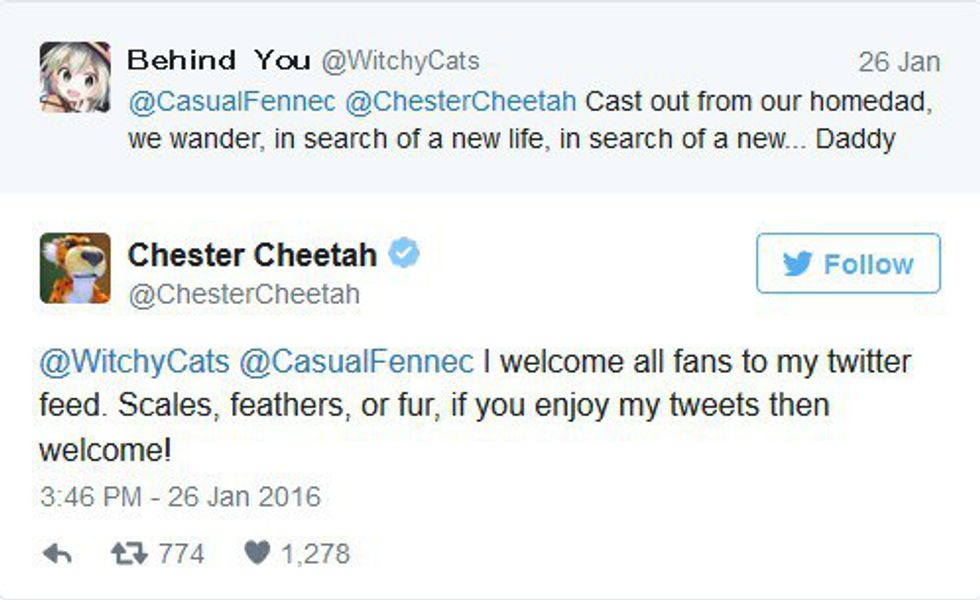Follow Chester Cheetah
This screenshot has height=600, width=980.
pos(848,264)
